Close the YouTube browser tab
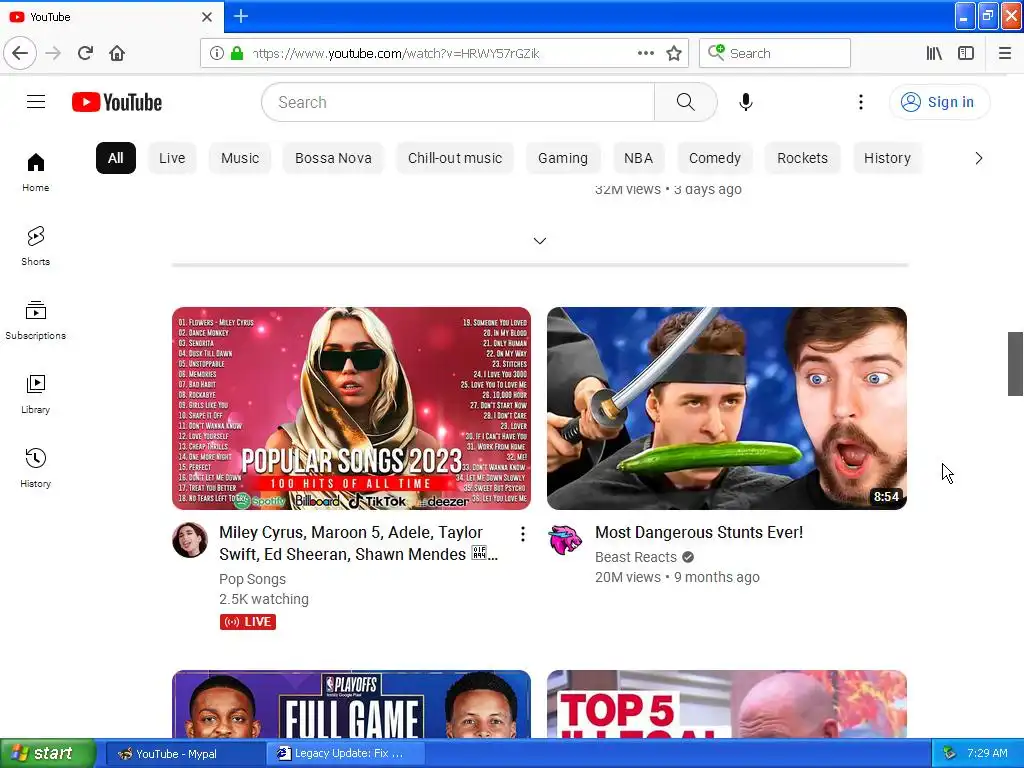Image resolution: width=1024 pixels, height=768 pixels. 207,16
